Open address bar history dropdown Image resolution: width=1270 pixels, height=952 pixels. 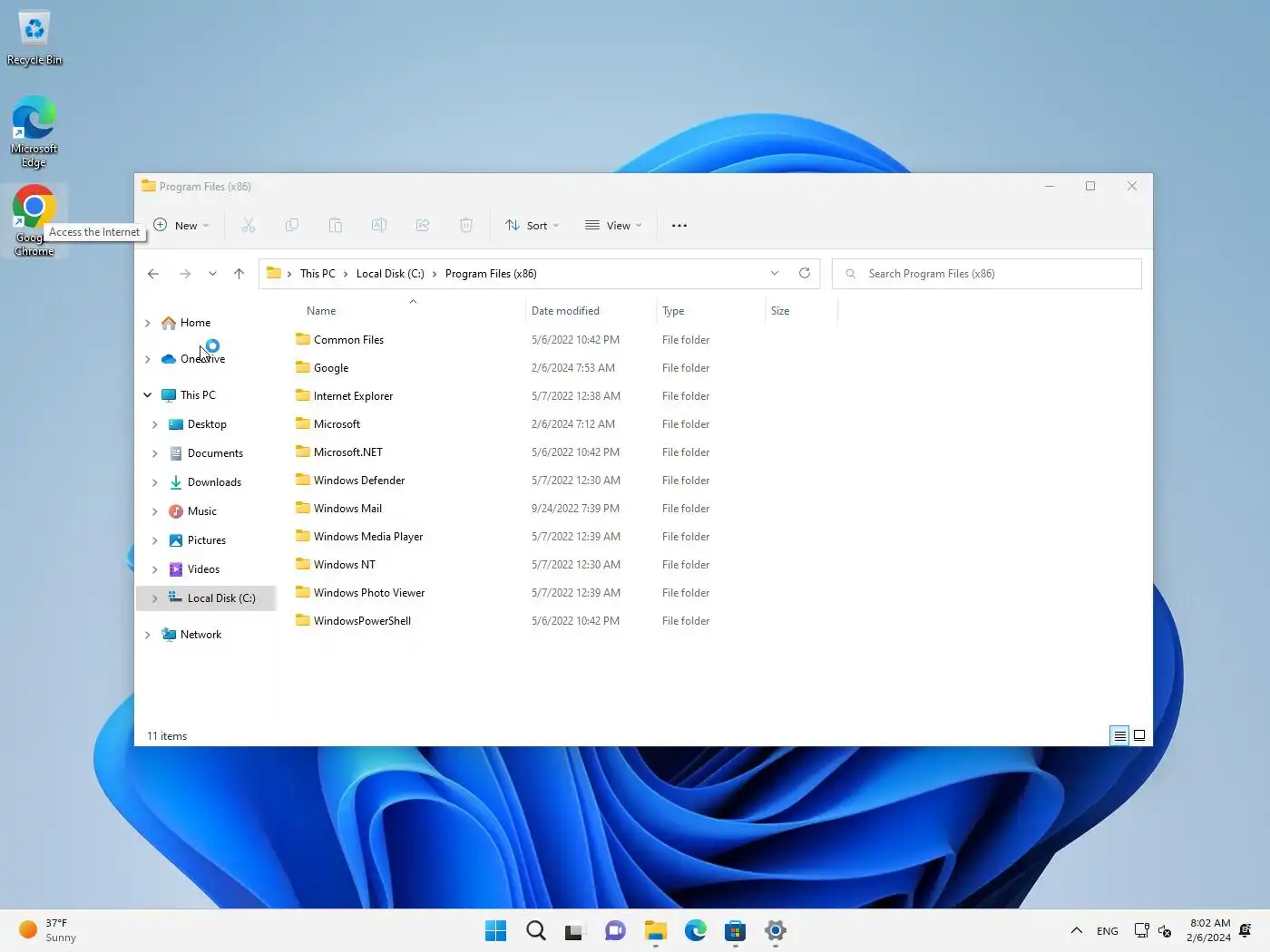coord(775,273)
